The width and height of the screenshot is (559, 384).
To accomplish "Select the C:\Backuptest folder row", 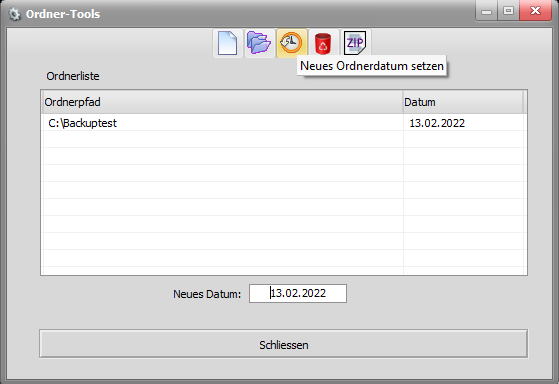I will point(283,123).
